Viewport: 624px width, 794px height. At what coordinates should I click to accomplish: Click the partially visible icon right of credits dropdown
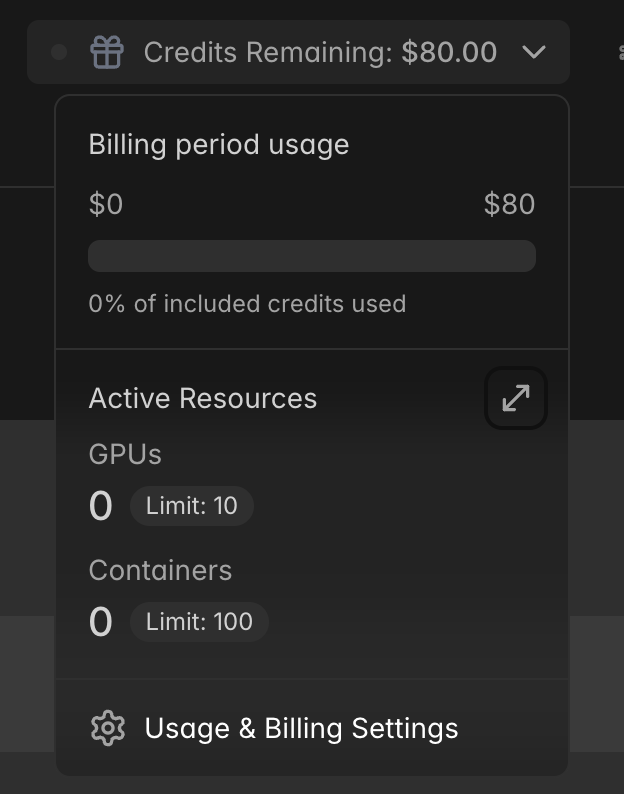(x=620, y=52)
